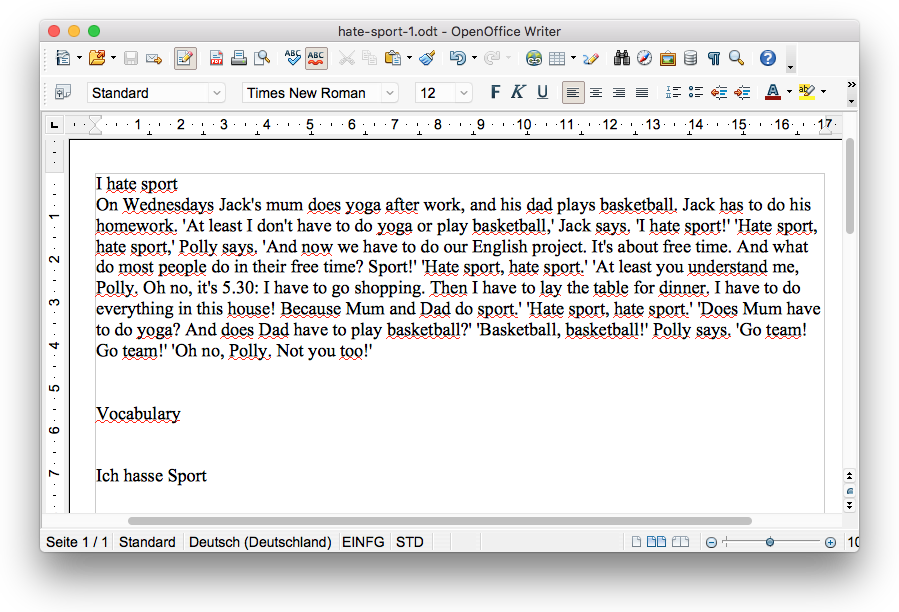Viewport: 899px width, 612px height.
Task: Open Styles and Formatting window icon
Action: pyautogui.click(x=62, y=92)
